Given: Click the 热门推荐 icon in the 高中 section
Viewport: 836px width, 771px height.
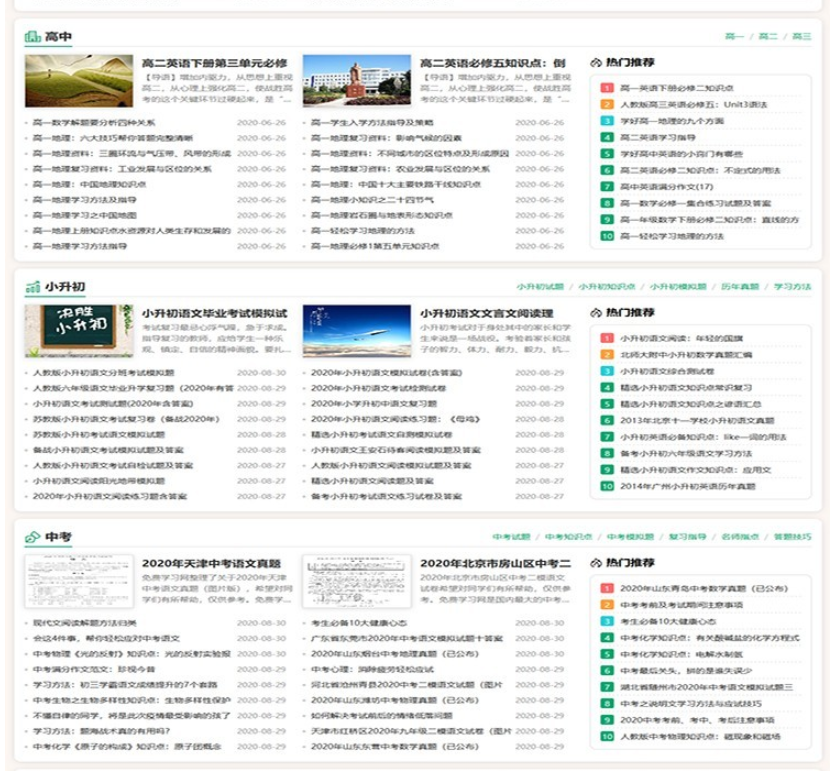Looking at the screenshot, I should [x=597, y=60].
